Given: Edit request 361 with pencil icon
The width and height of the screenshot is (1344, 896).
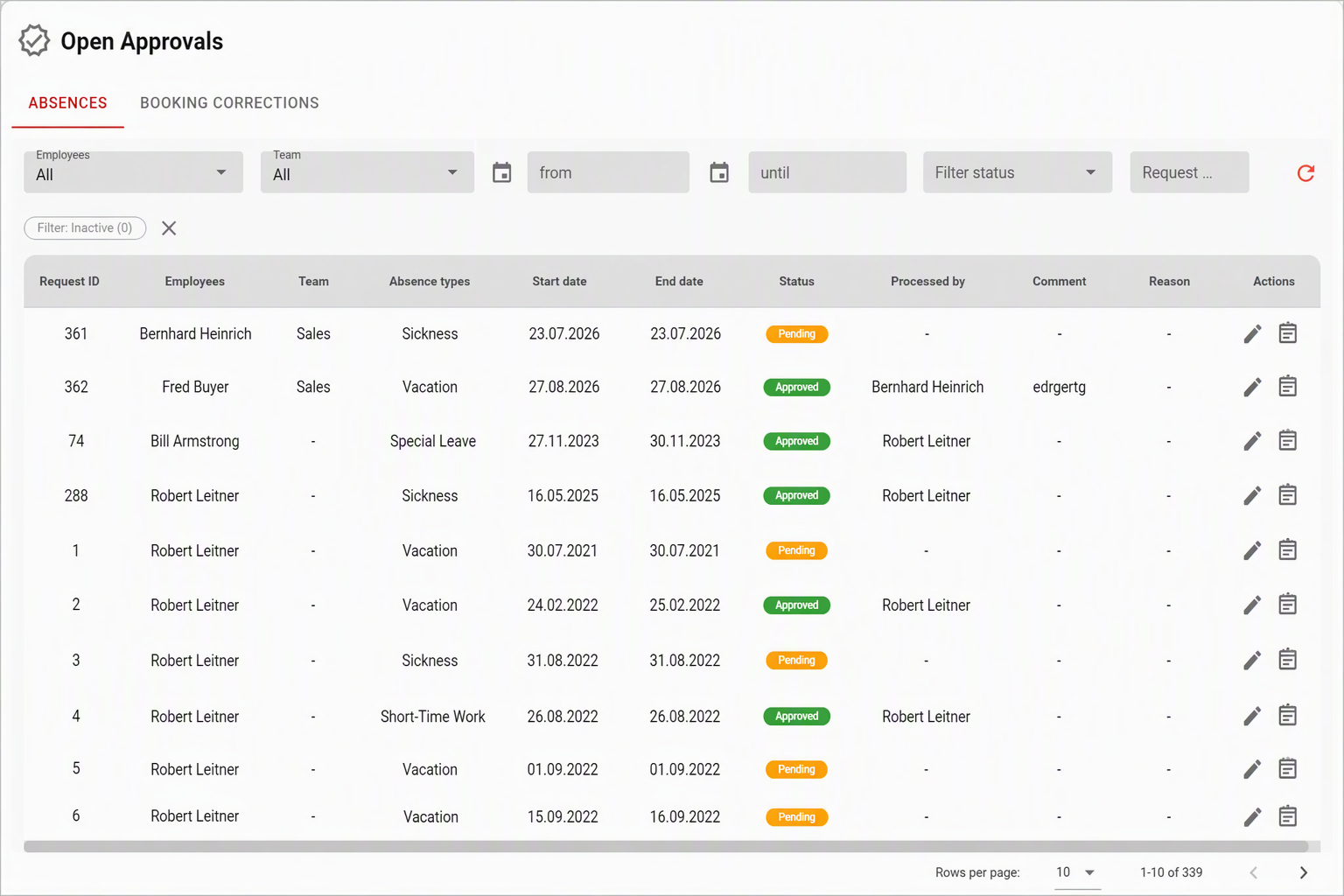Looking at the screenshot, I should pyautogui.click(x=1252, y=333).
